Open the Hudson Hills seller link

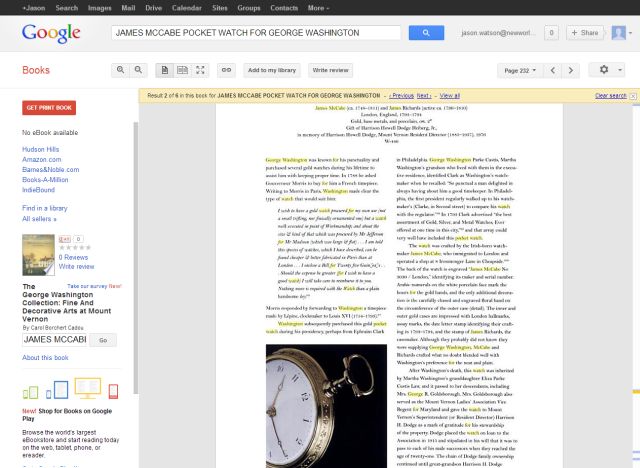40,149
